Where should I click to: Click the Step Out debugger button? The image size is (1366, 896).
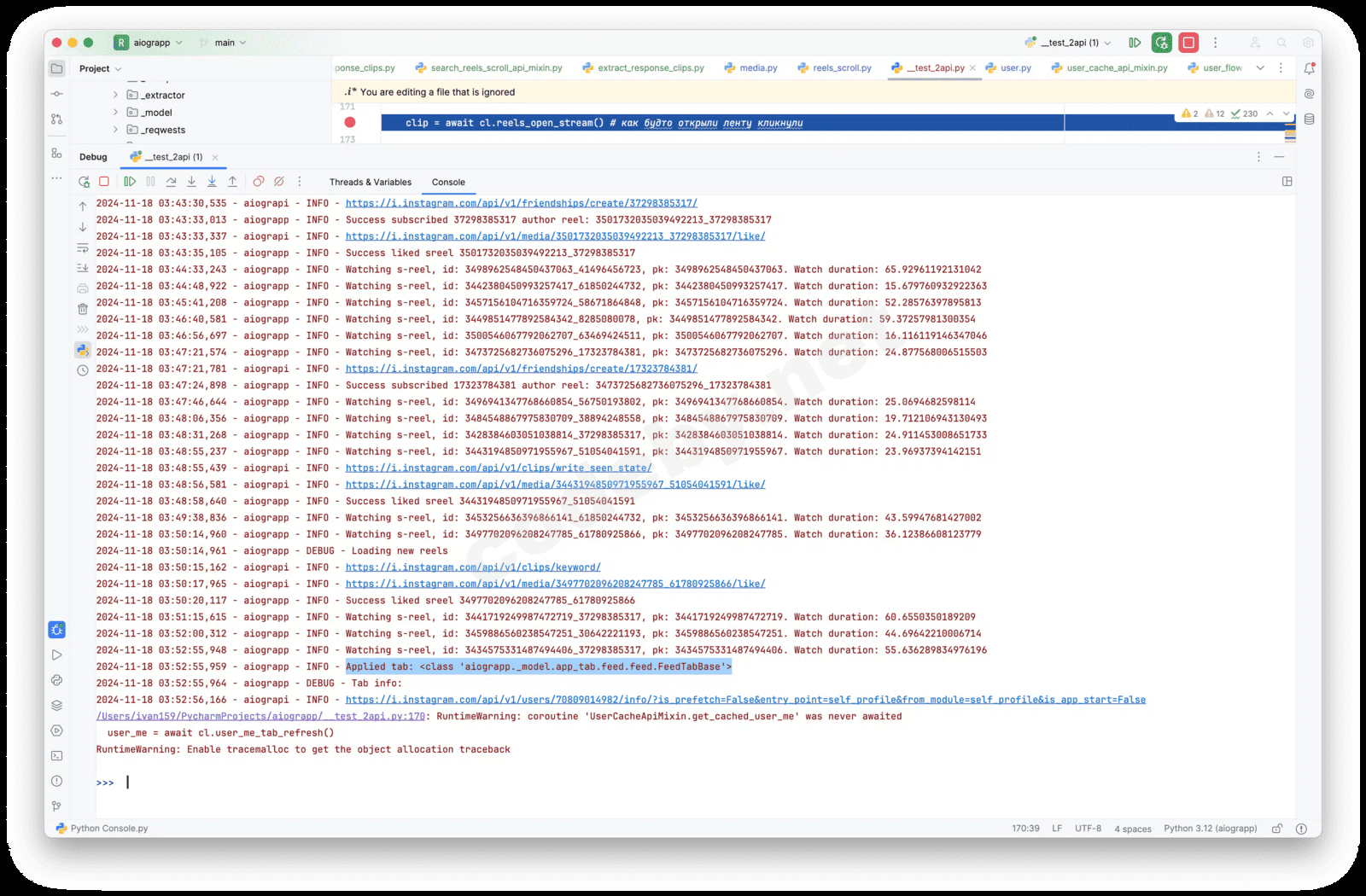point(232,182)
